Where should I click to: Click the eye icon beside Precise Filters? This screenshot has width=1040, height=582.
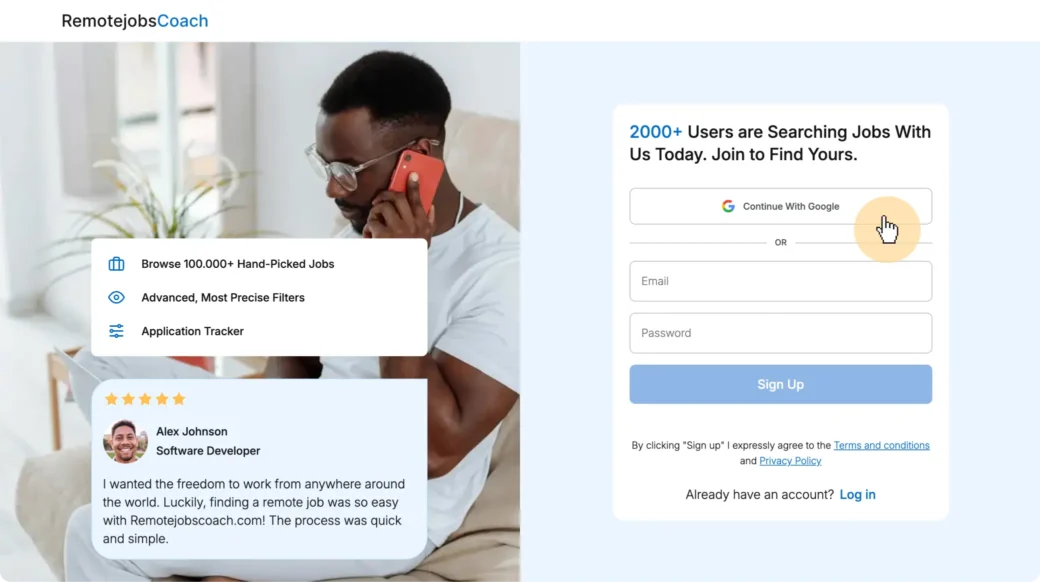pos(116,297)
